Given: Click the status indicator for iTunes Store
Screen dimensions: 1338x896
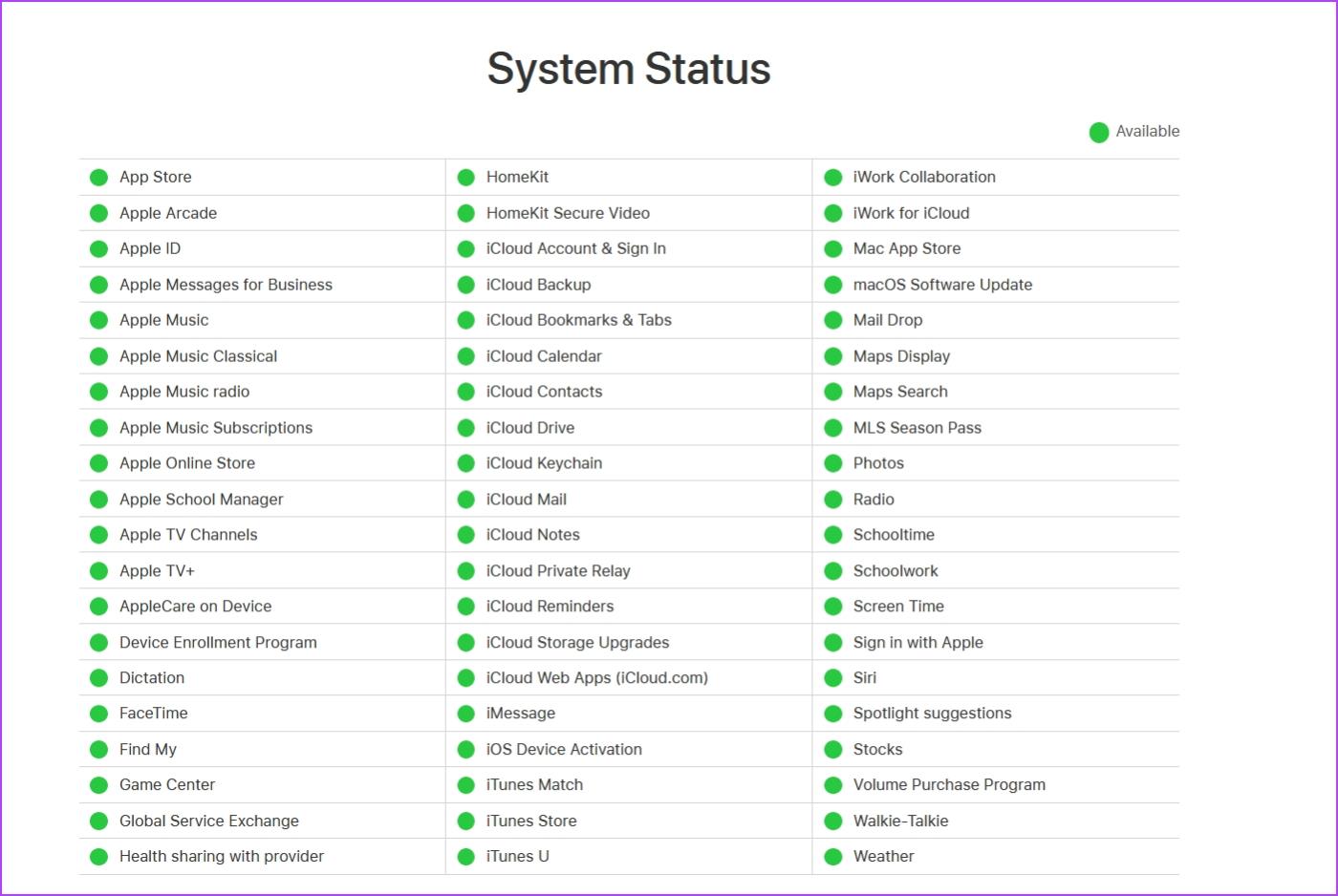Looking at the screenshot, I should pos(465,821).
